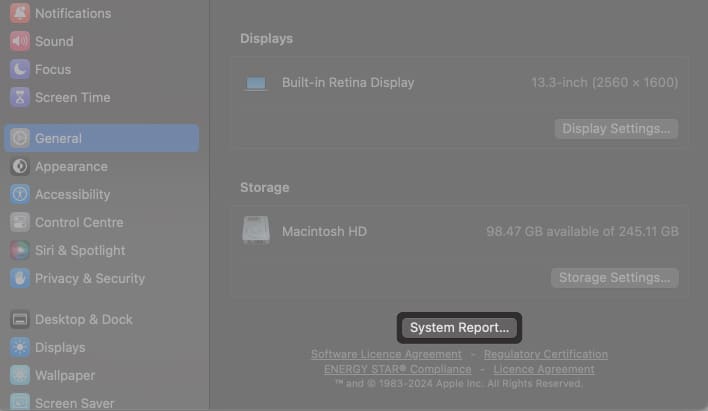Click the General gear icon
The width and height of the screenshot is (708, 411).
point(19,138)
